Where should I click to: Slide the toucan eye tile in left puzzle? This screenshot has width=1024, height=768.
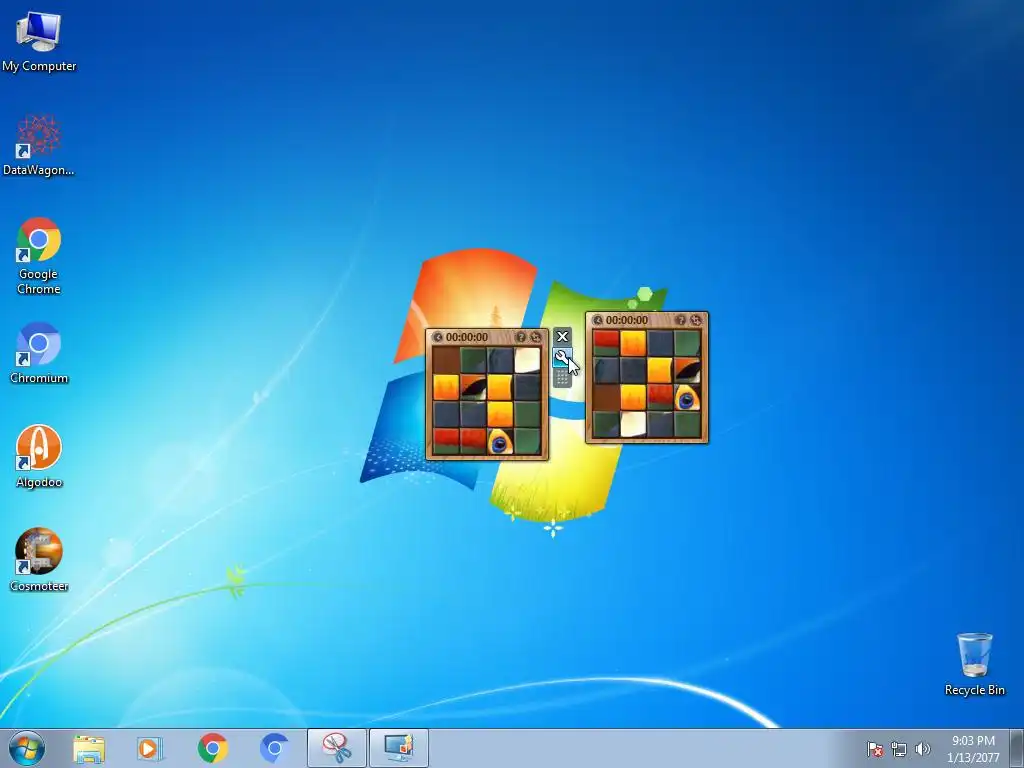pyautogui.click(x=500, y=441)
